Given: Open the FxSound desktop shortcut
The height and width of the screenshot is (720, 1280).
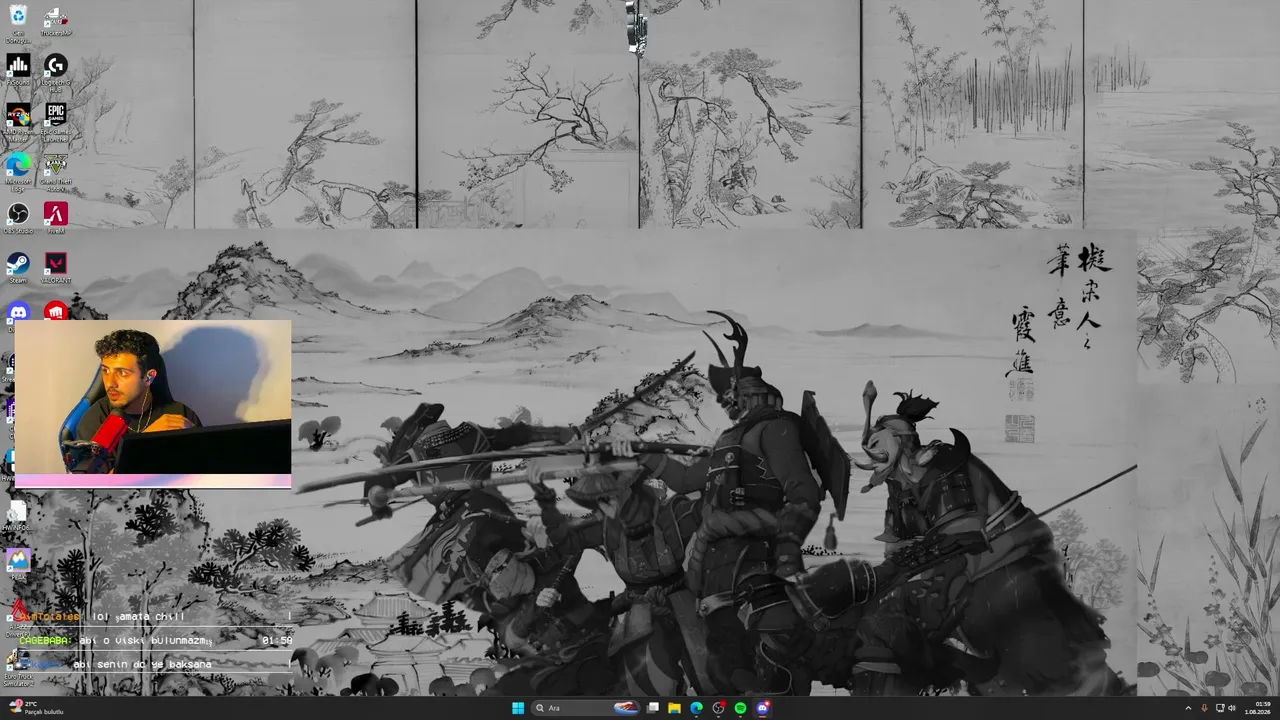Looking at the screenshot, I should [18, 71].
